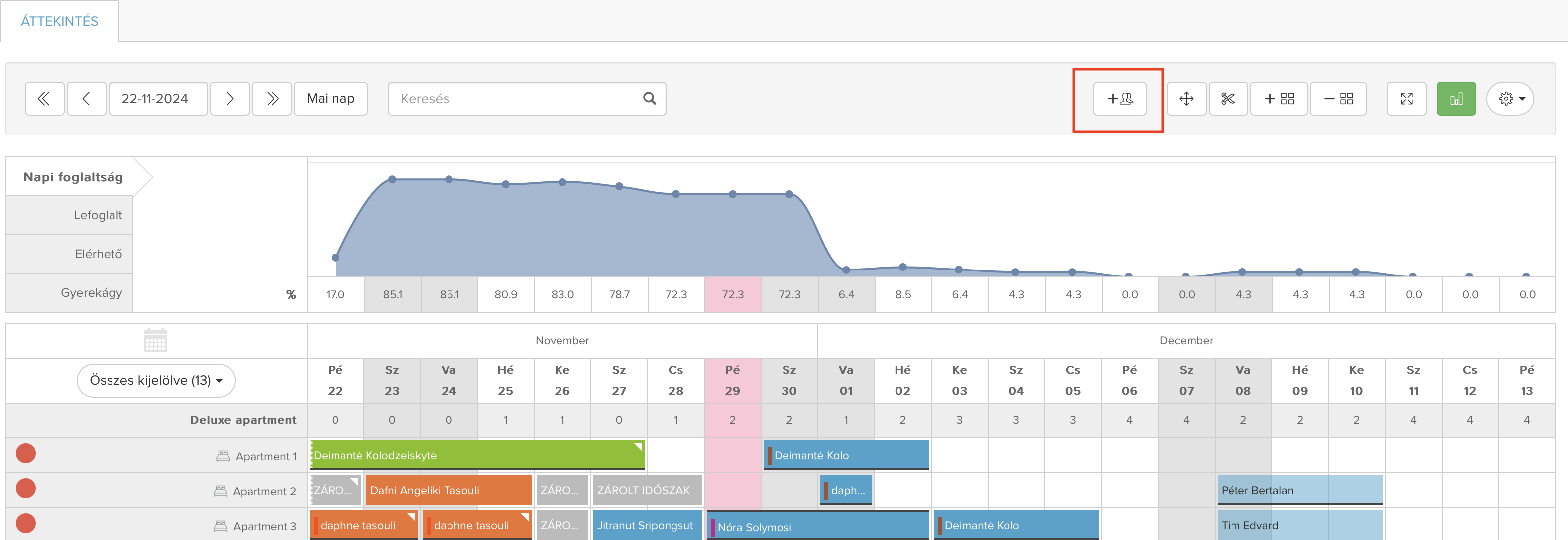Open Dafni Angeliki Tasouli reservation
The width and height of the screenshot is (1568, 540).
click(448, 490)
